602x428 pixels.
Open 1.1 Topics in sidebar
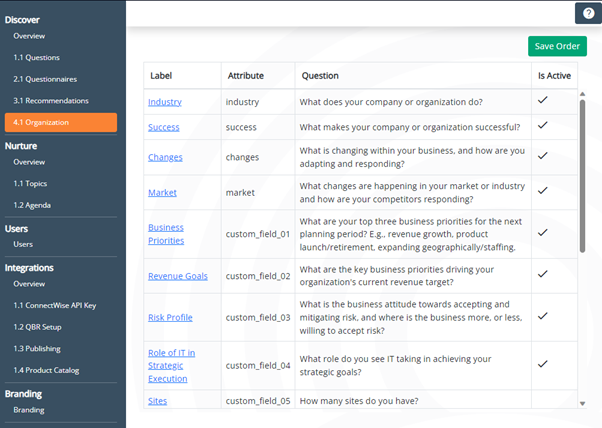click(30, 183)
